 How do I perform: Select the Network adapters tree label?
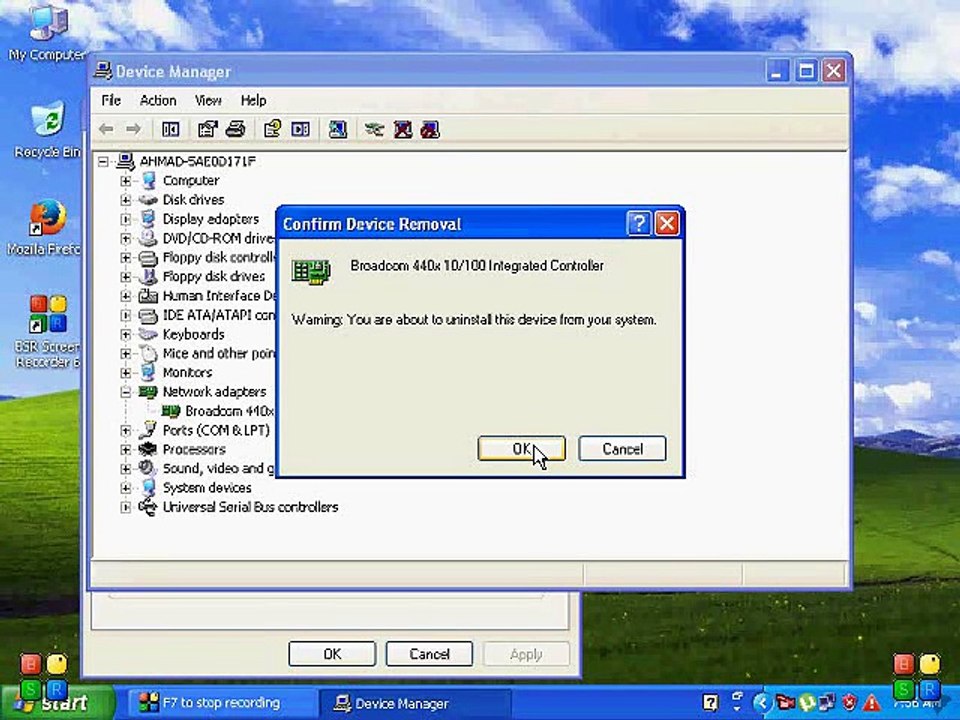pyautogui.click(x=214, y=392)
